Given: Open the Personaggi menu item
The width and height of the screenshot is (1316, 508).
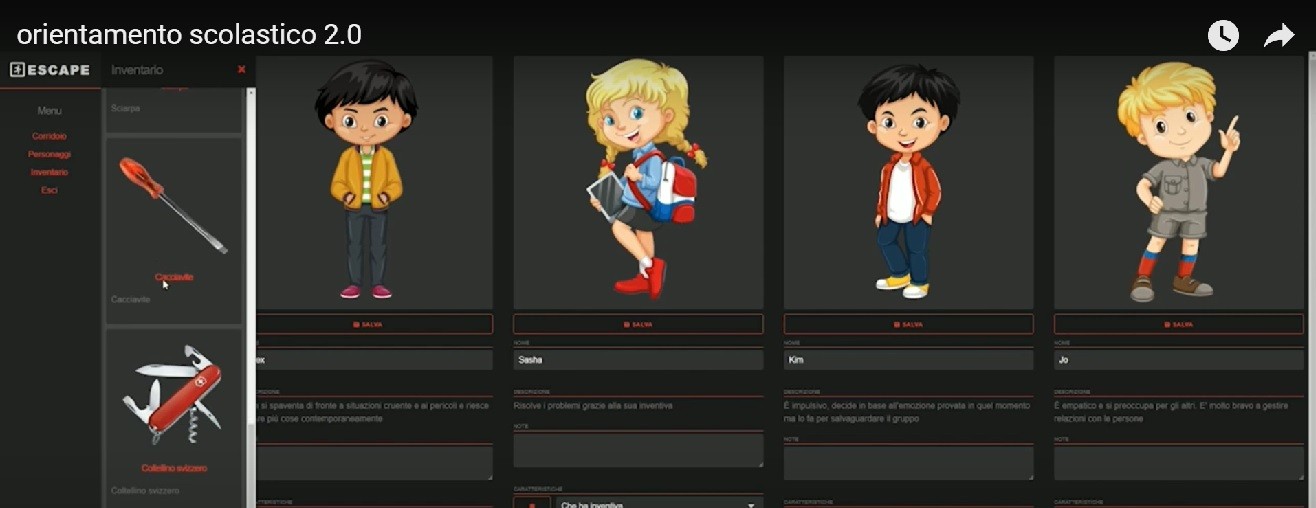Looking at the screenshot, I should [x=49, y=154].
